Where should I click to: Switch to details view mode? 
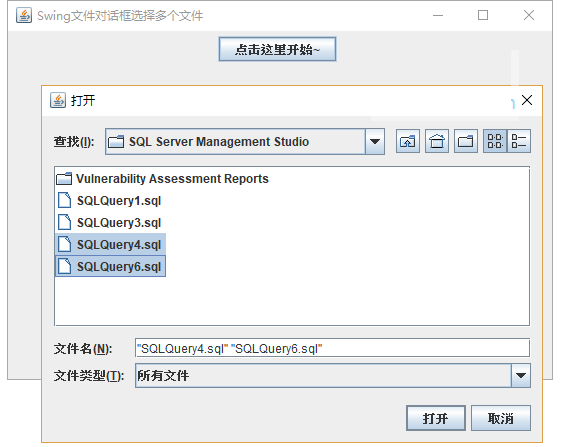click(x=519, y=141)
